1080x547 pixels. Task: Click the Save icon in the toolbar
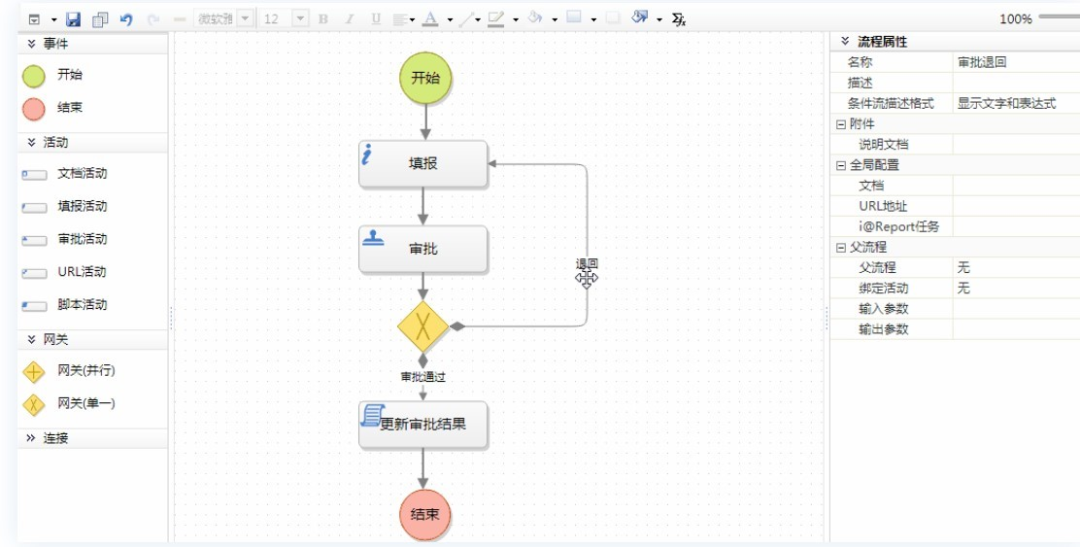(73, 19)
